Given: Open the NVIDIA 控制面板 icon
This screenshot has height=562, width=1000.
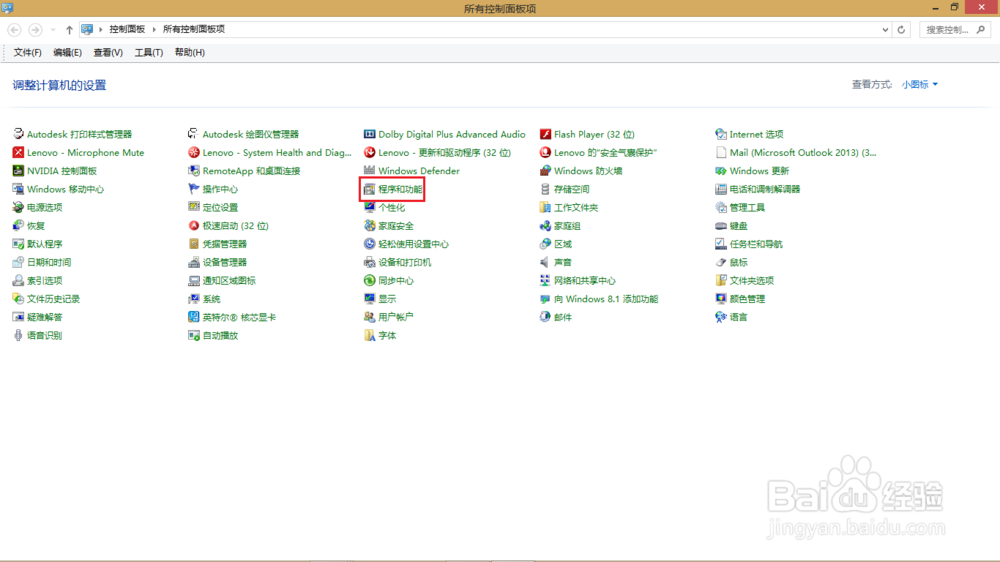Looking at the screenshot, I should tap(18, 170).
